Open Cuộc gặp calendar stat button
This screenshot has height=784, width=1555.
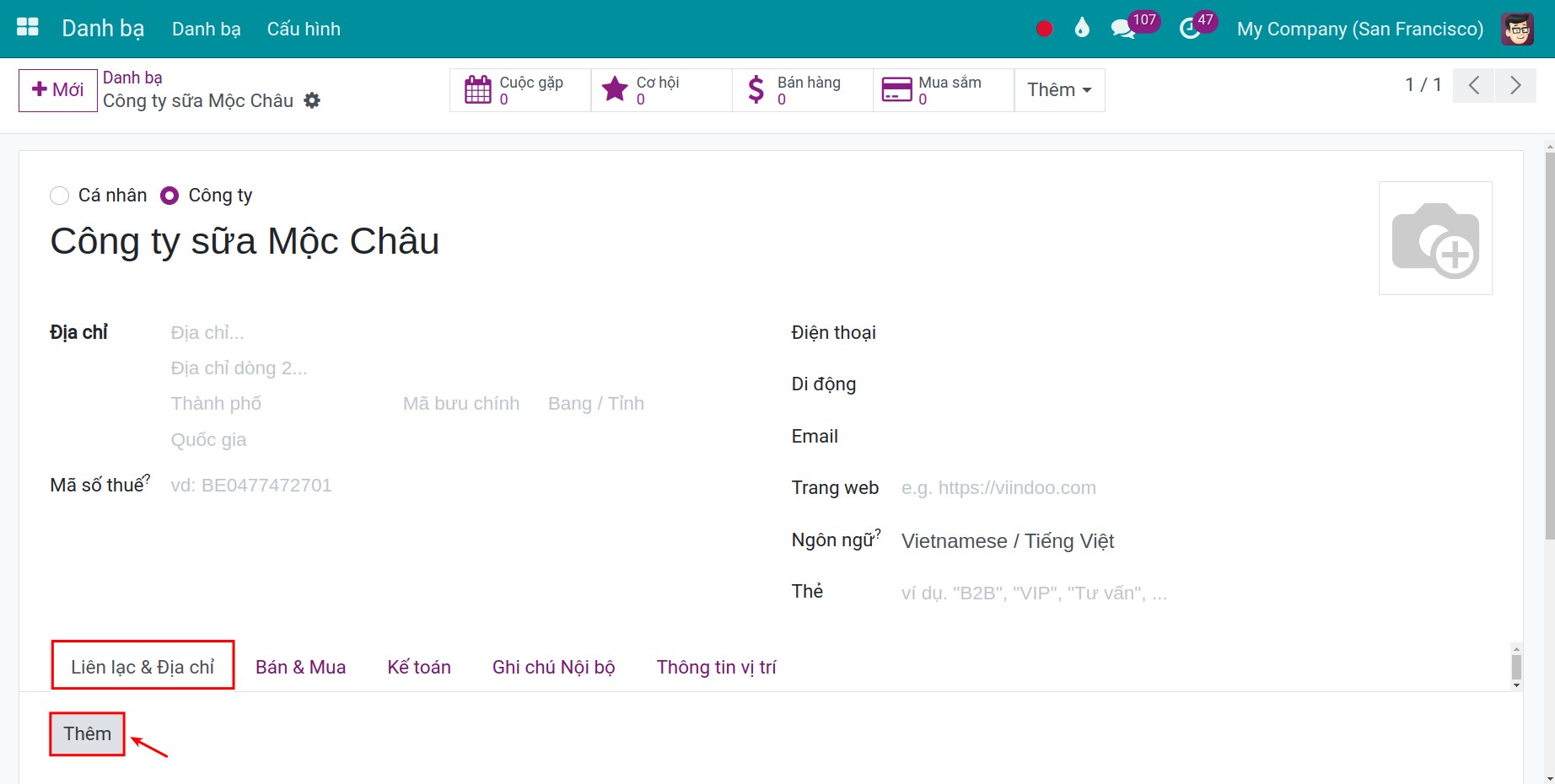coord(520,90)
